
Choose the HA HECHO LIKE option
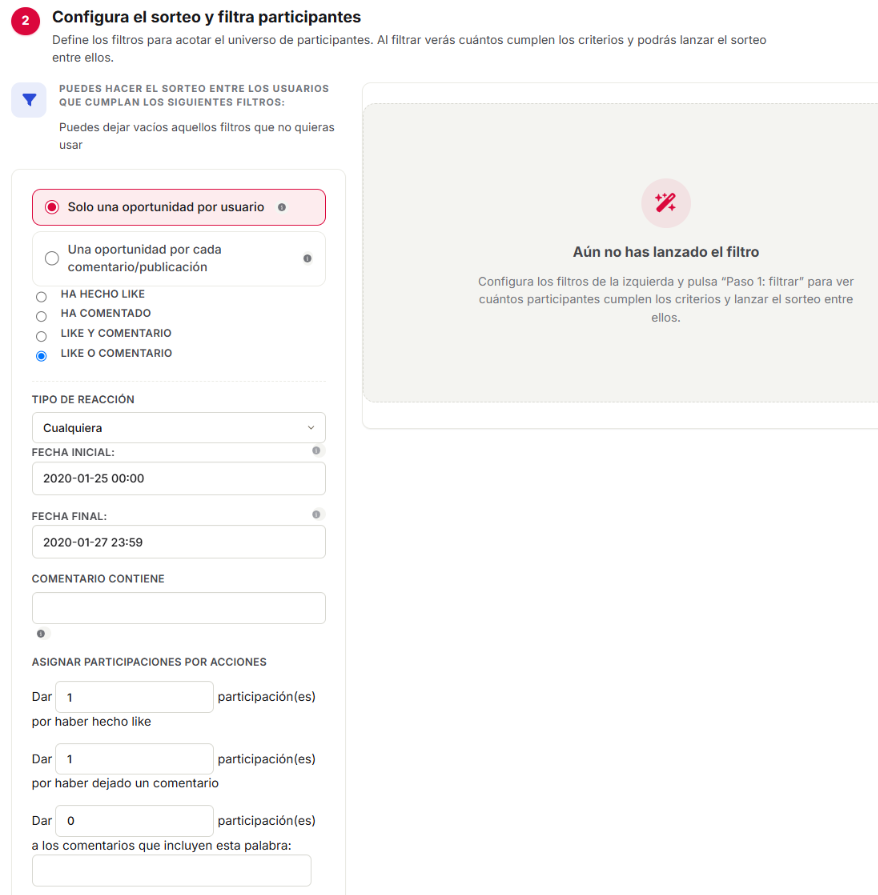pyautogui.click(x=41, y=297)
